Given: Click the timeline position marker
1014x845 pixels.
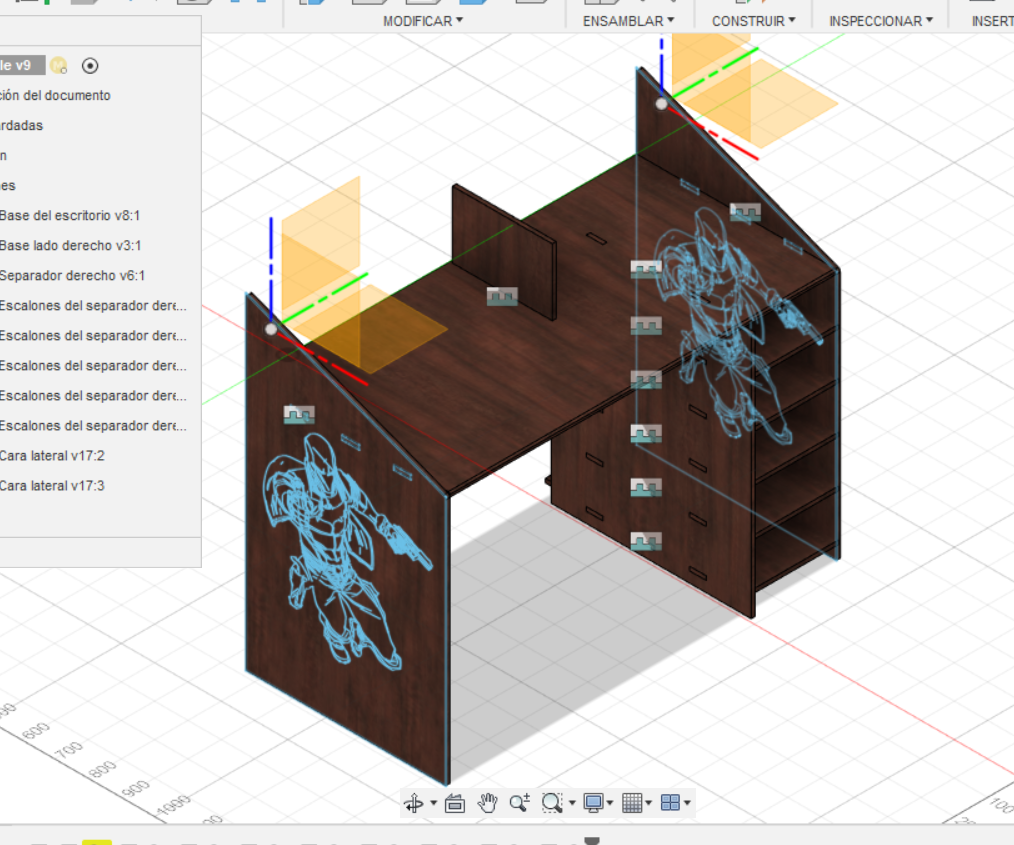Looking at the screenshot, I should [592, 840].
